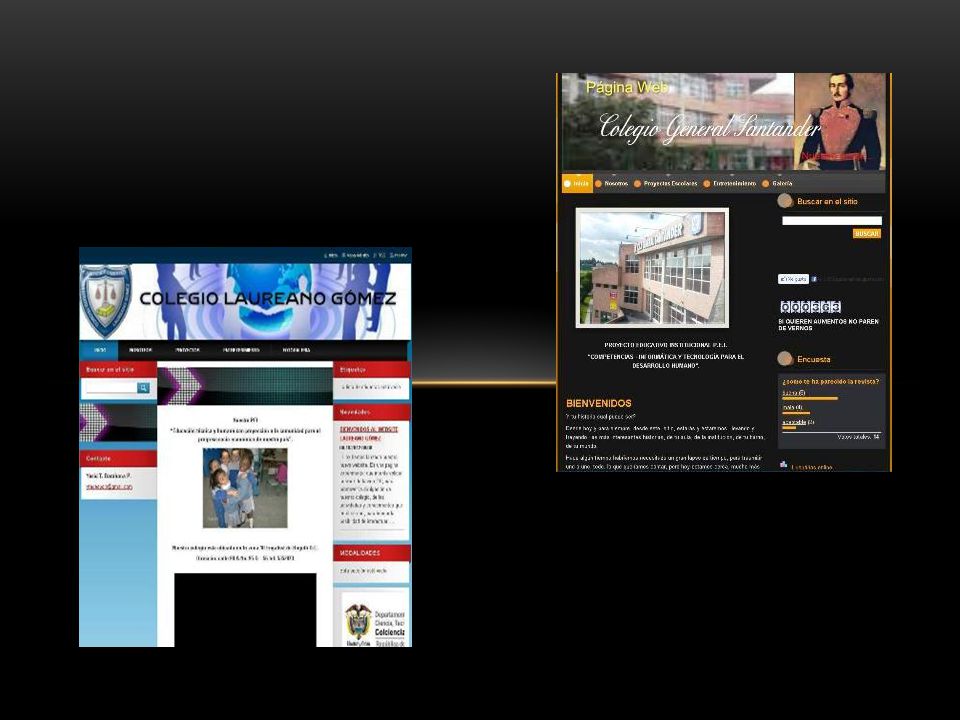This screenshot has height=720, width=960.
Task: Click the Facebook logo icon beside Me gusta
Action: coord(814,279)
